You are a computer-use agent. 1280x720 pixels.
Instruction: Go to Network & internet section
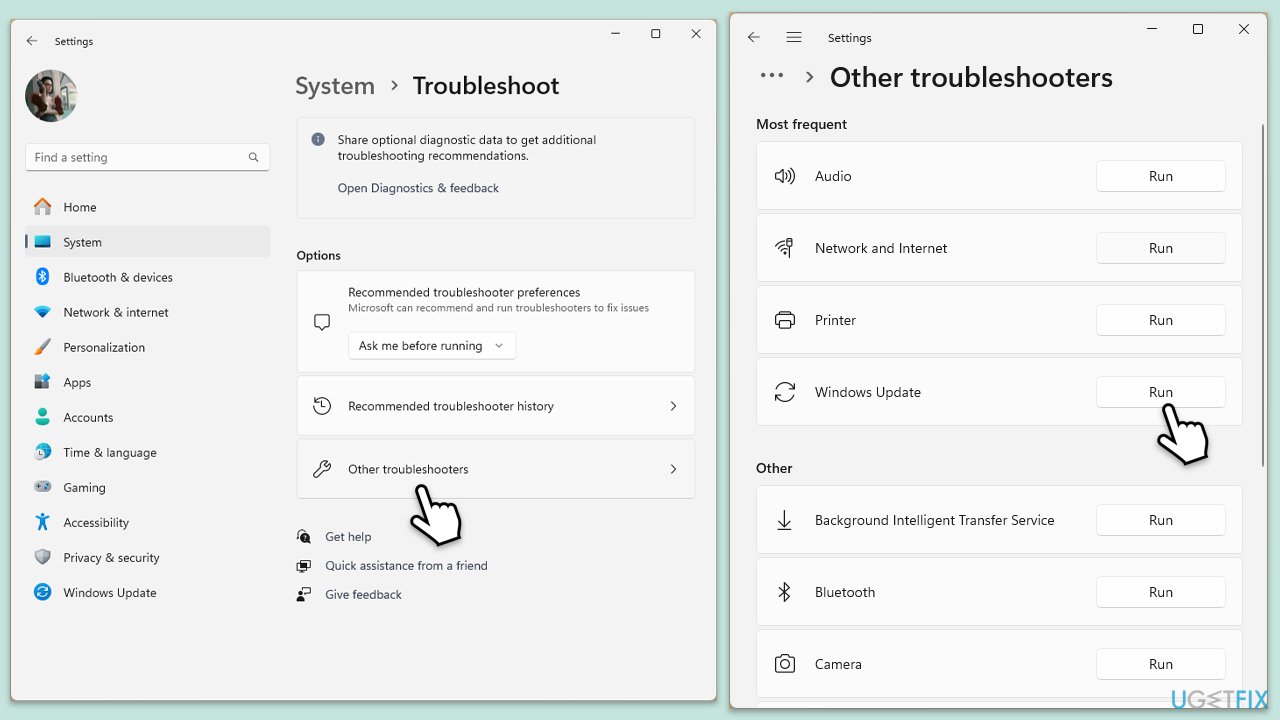pyautogui.click(x=115, y=312)
